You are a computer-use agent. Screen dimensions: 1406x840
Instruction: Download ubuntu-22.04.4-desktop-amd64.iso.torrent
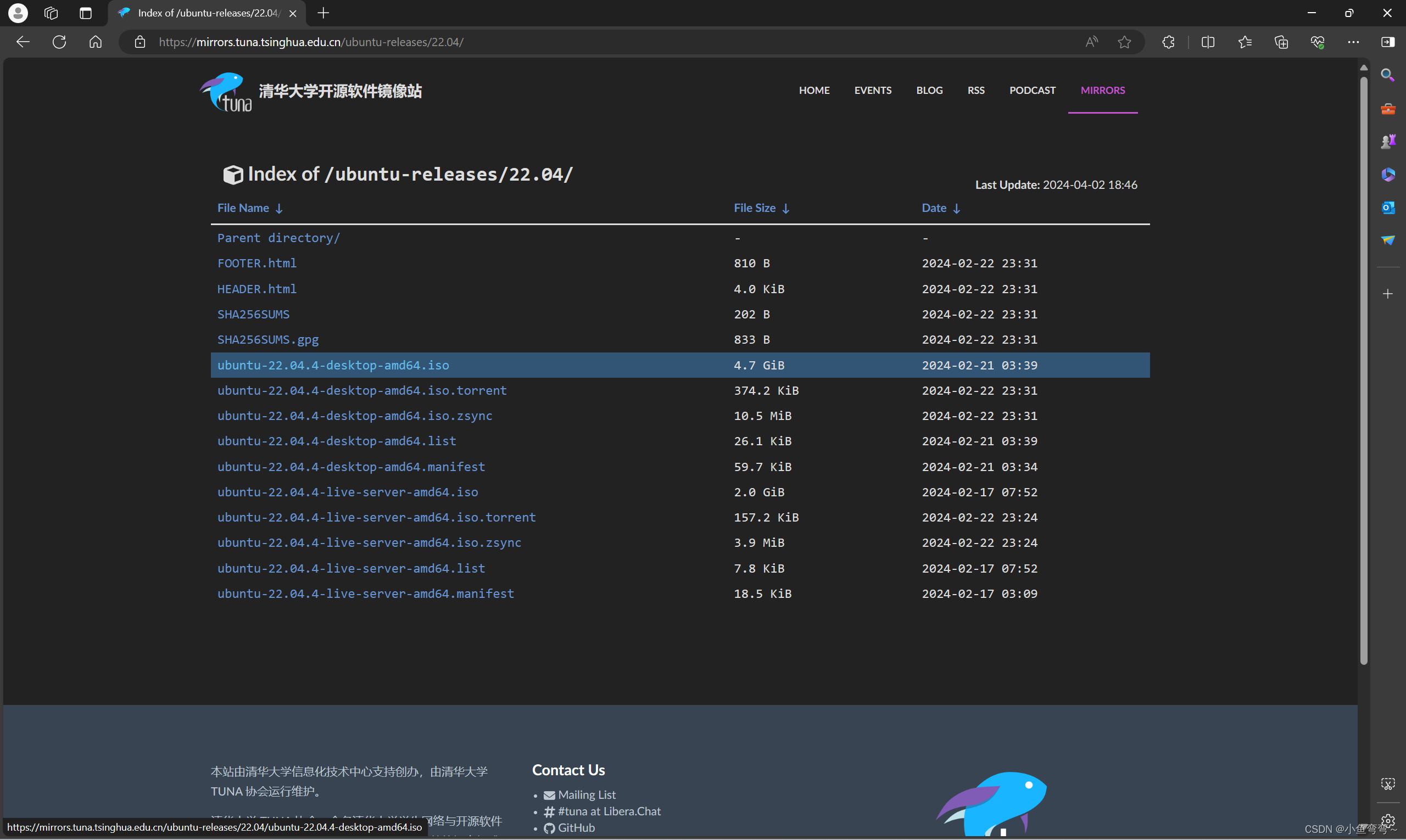click(x=362, y=390)
